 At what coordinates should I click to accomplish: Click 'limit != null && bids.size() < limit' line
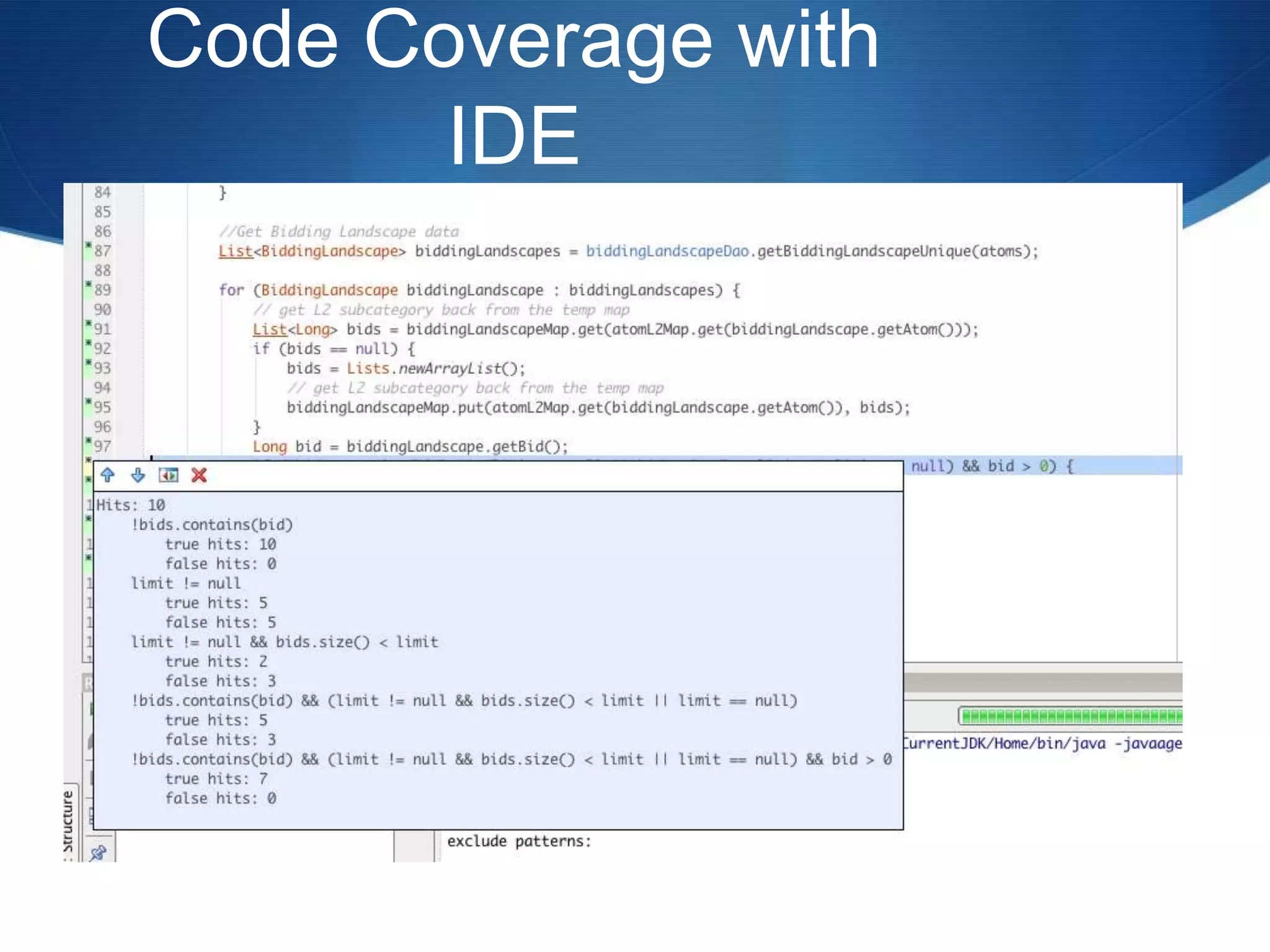[285, 642]
